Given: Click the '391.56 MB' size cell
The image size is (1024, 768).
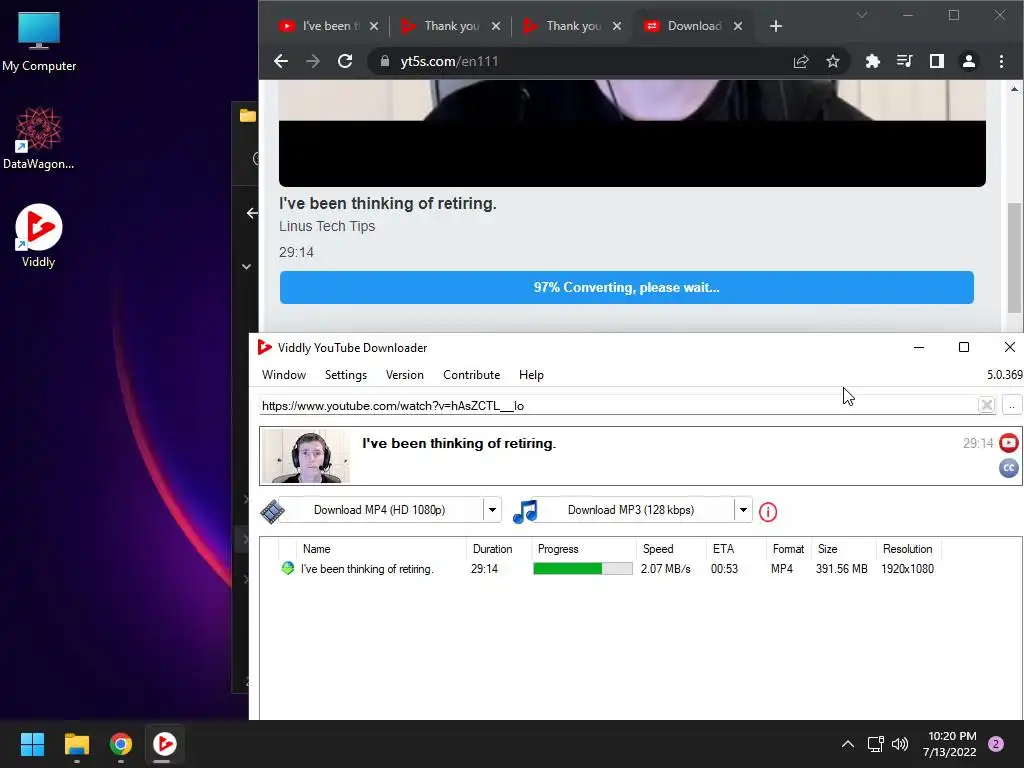Looking at the screenshot, I should (841, 569).
